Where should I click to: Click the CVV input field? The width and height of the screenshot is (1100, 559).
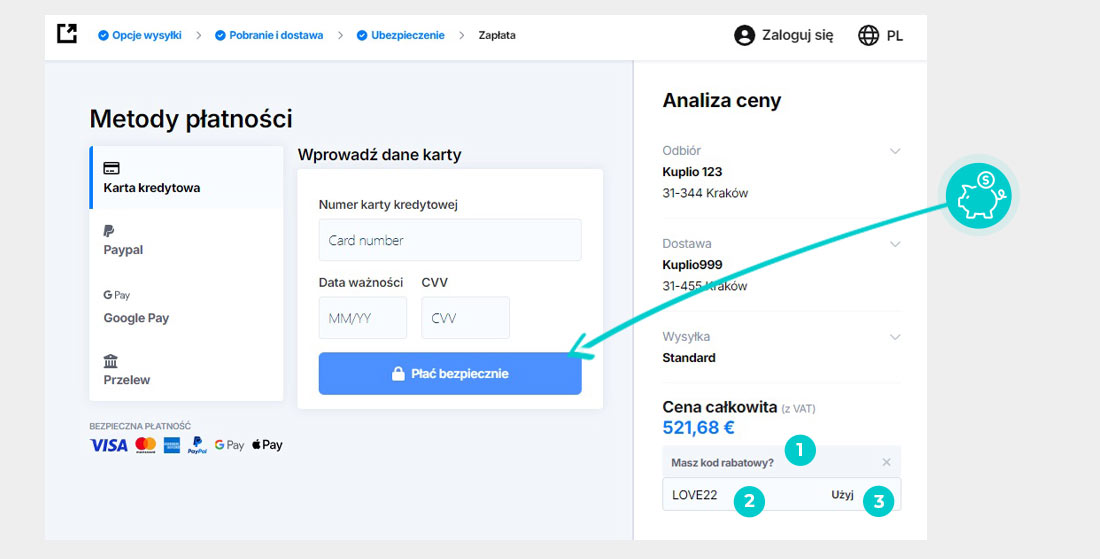click(x=466, y=318)
